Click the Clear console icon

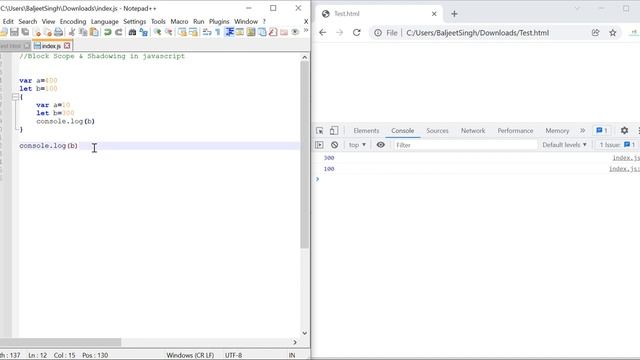334,145
